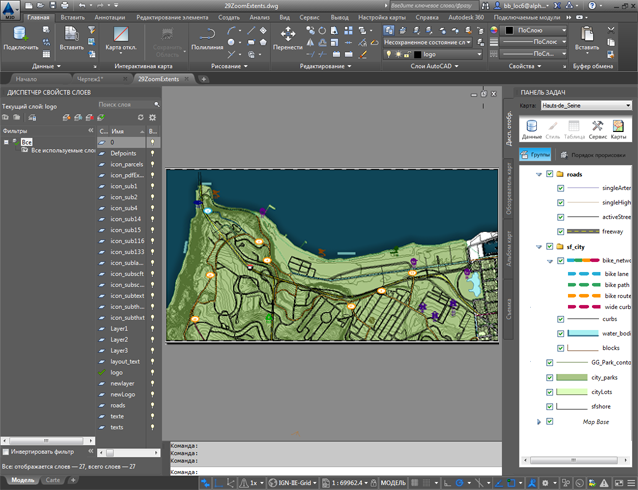Click the Карты icon in task pane

coord(619,128)
